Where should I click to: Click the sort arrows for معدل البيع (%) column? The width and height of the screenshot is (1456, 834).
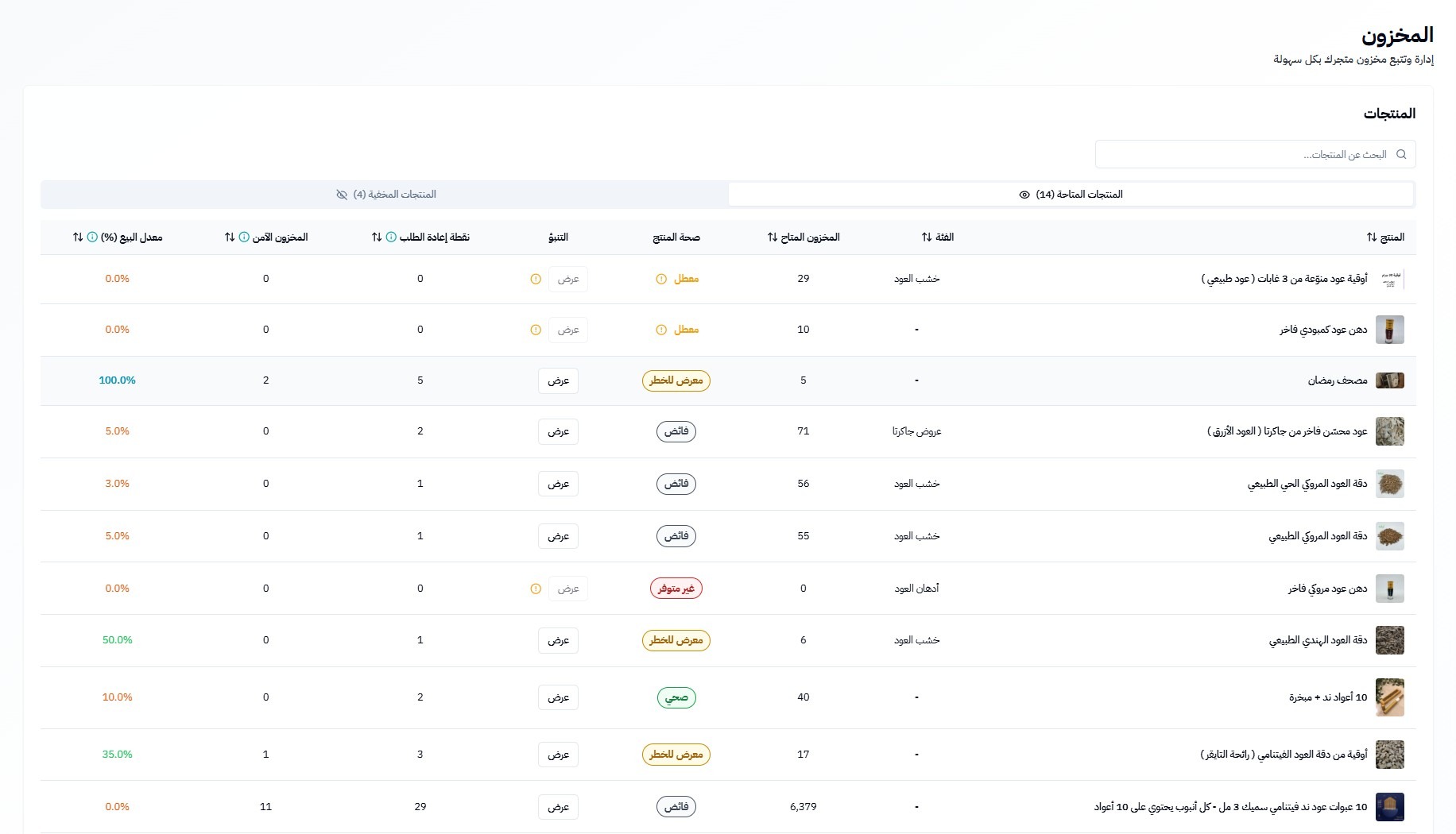pos(78,237)
